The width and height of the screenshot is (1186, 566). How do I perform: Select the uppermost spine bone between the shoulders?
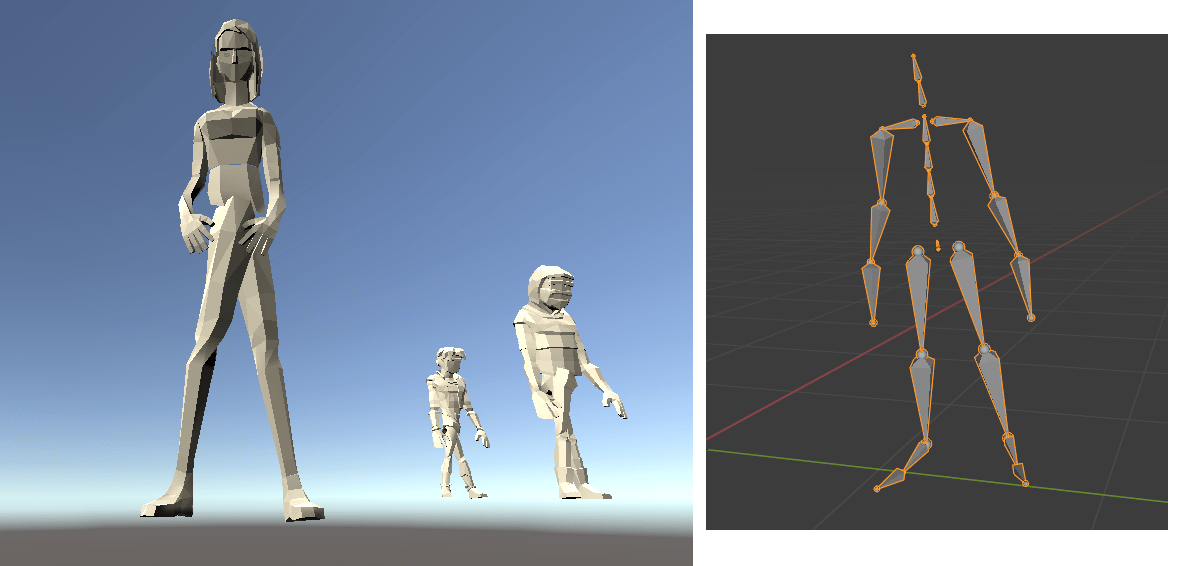point(925,129)
